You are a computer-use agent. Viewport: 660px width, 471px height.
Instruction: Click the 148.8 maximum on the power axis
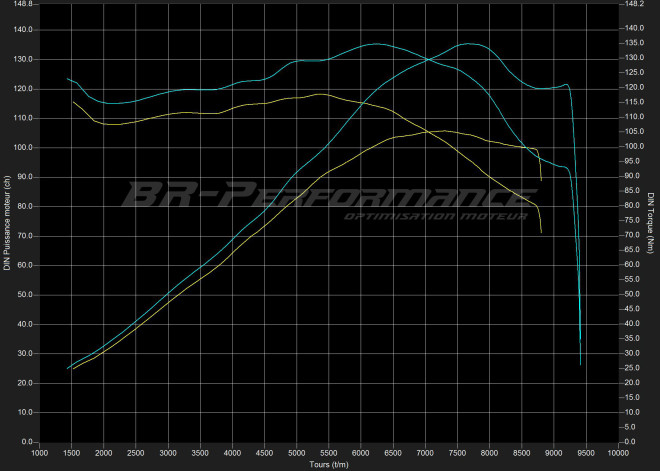tap(22, 4)
